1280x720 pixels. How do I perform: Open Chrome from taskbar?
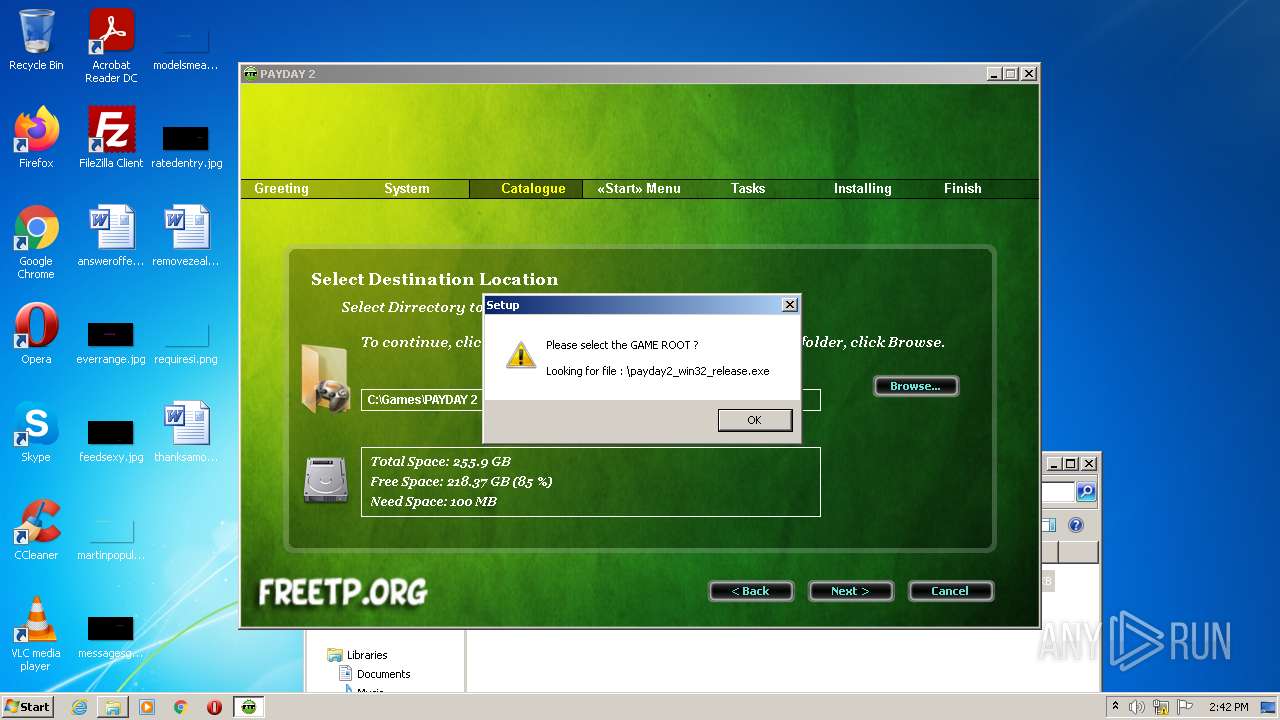point(181,707)
